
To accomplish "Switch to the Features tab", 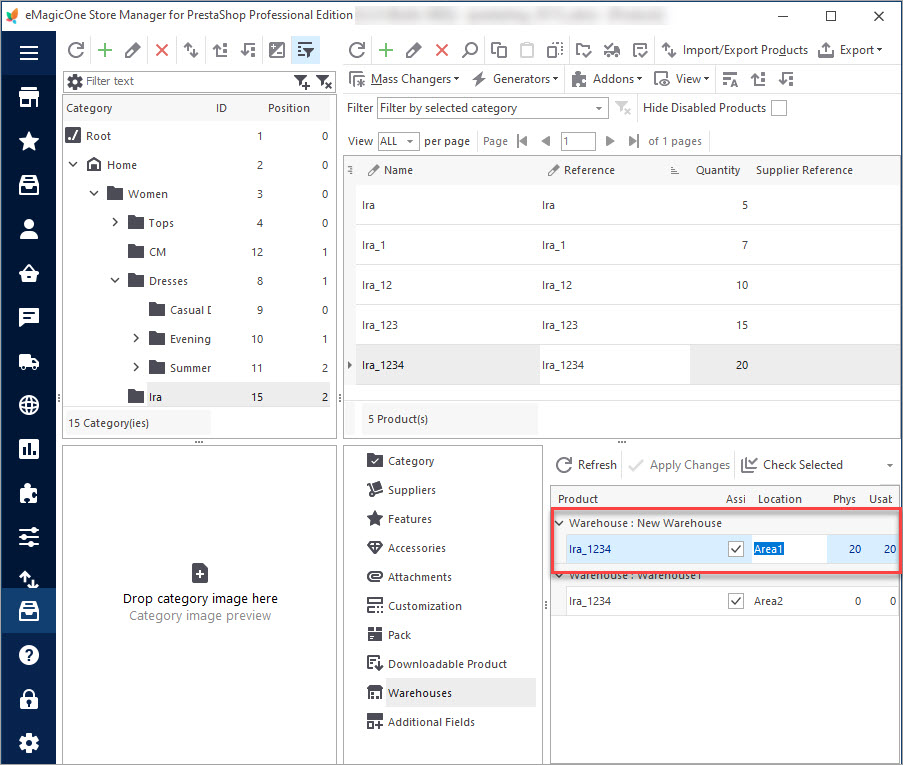I will pos(409,519).
